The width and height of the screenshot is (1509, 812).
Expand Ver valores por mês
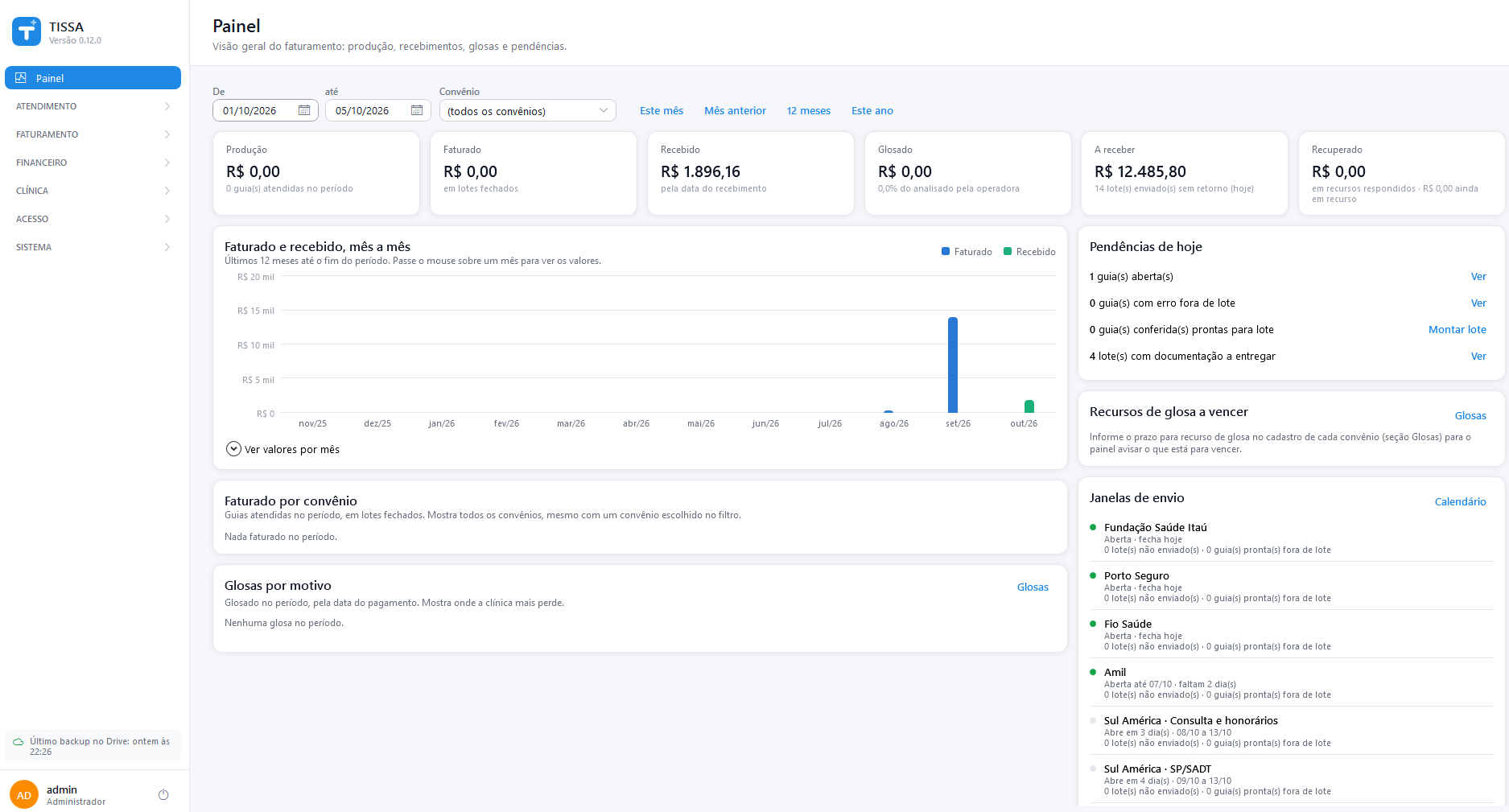click(282, 449)
